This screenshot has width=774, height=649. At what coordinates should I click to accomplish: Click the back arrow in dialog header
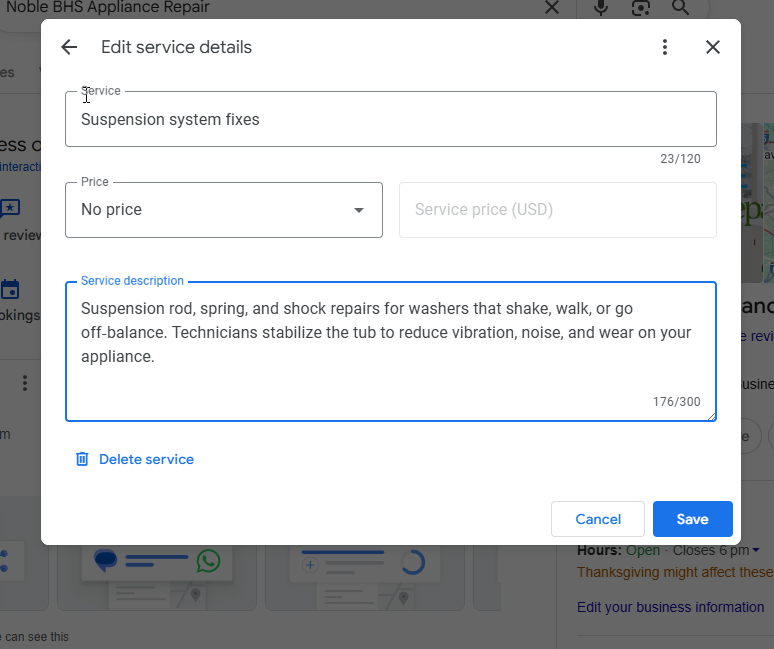(x=69, y=47)
